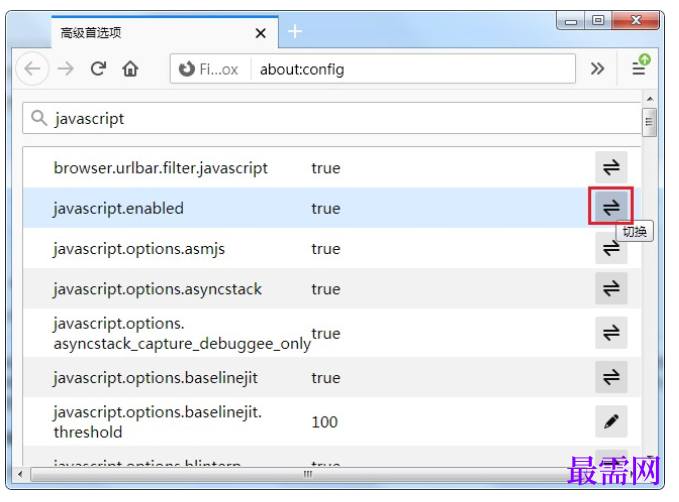Image resolution: width=679 pixels, height=502 pixels.
Task: Toggle javascript.options.asmjs preference
Action: point(611,249)
